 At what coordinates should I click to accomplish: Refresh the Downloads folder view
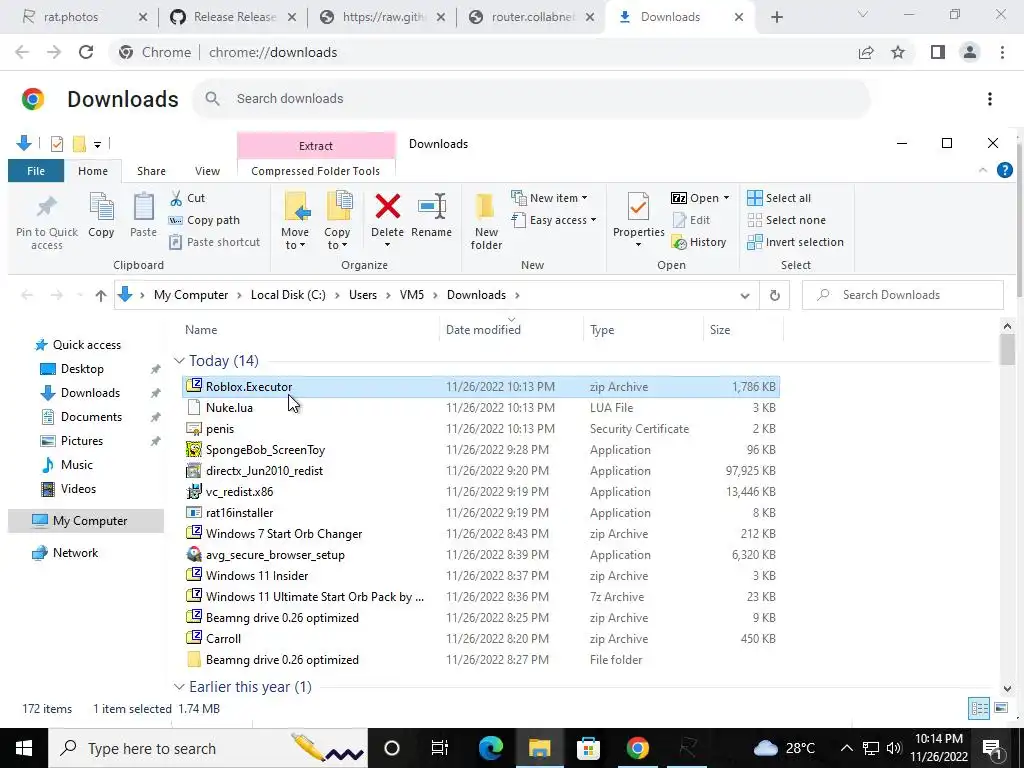pyautogui.click(x=775, y=295)
